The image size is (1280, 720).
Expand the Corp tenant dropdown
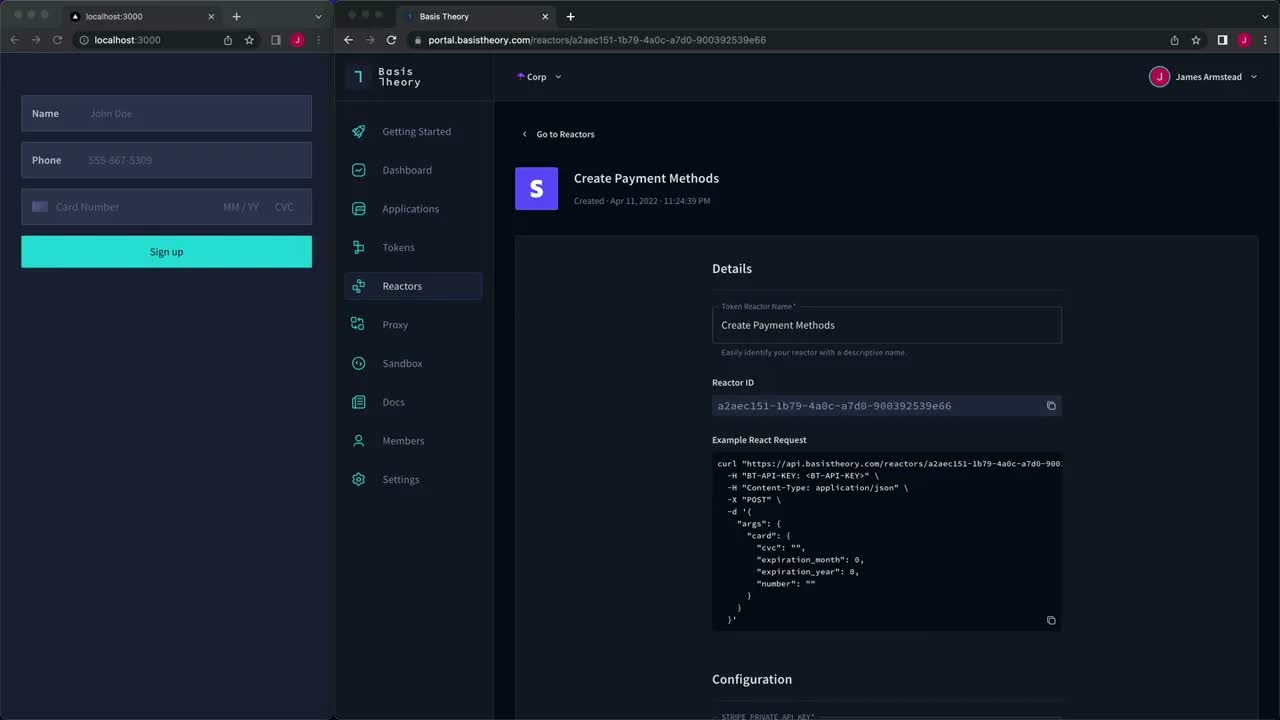coord(539,77)
